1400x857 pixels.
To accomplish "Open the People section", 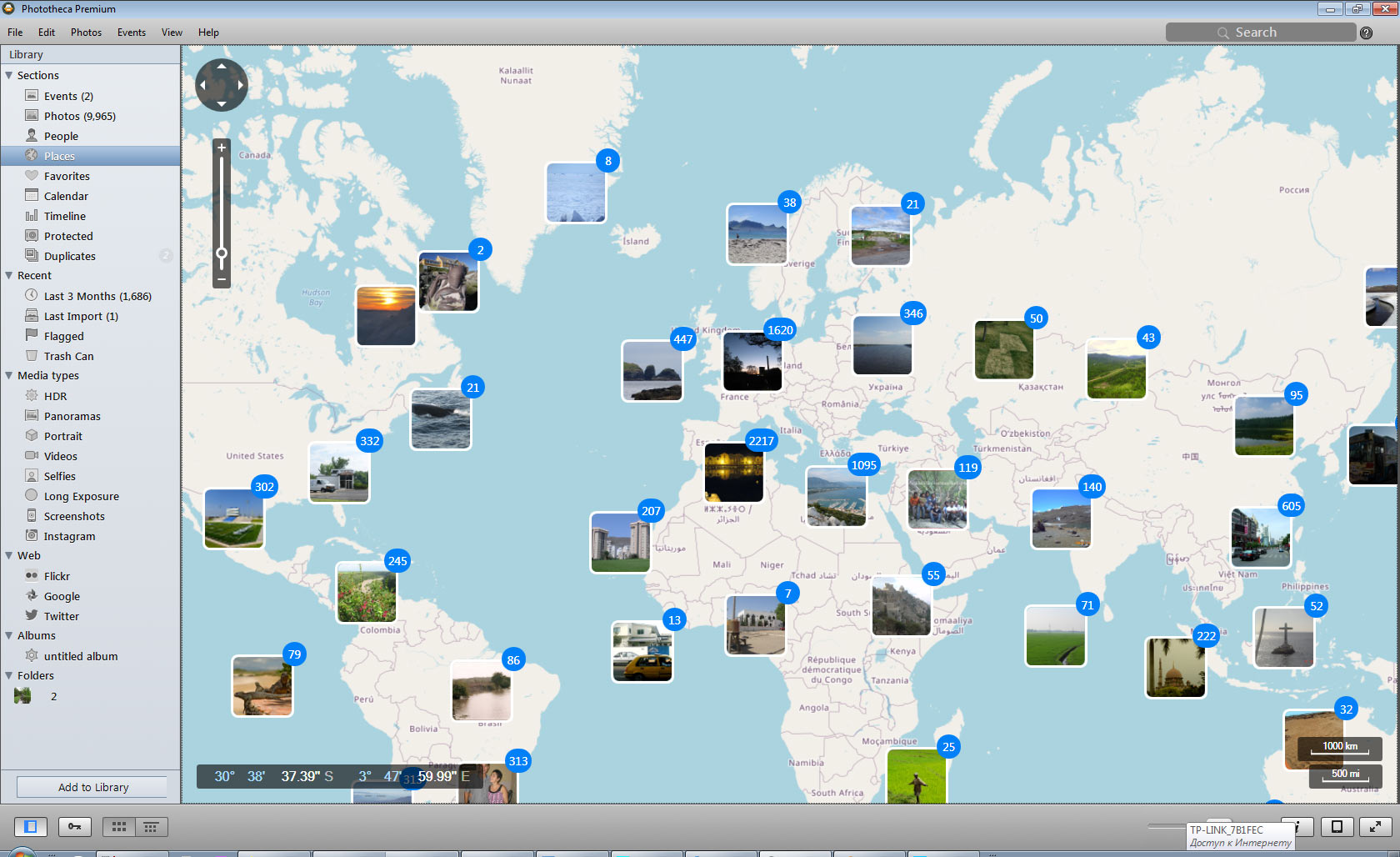I will [x=90, y=136].
